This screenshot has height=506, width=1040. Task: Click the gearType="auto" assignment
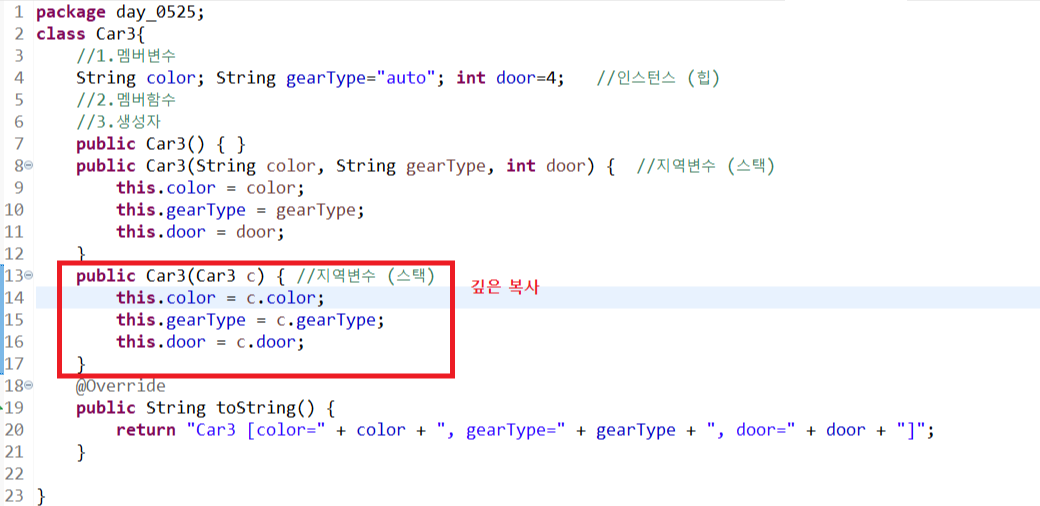tap(365, 78)
